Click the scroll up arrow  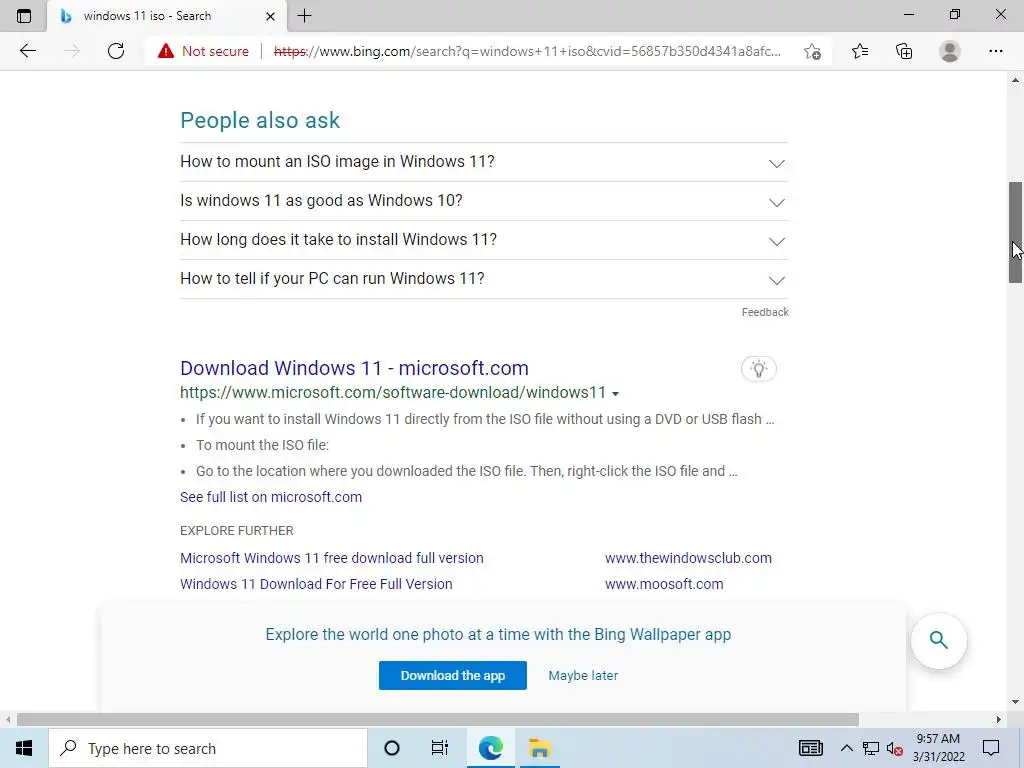pos(1015,80)
